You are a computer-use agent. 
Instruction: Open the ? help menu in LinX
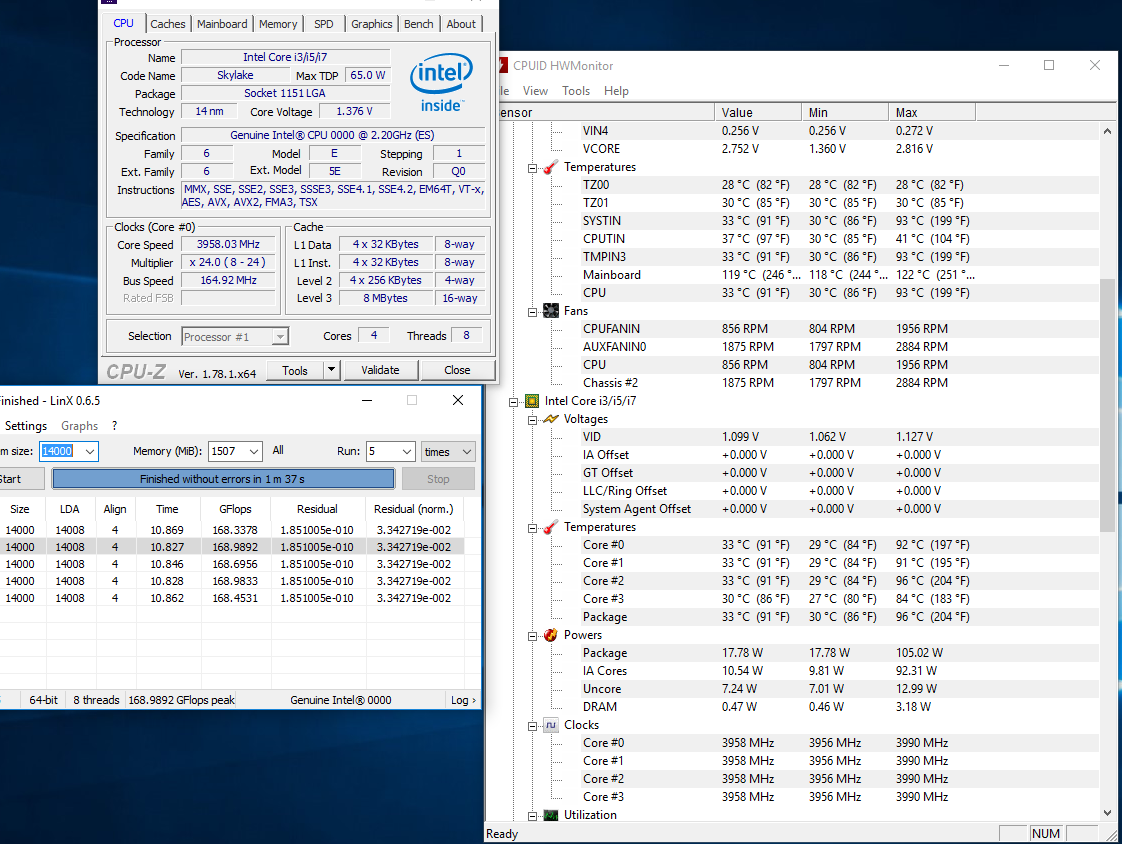(x=114, y=426)
